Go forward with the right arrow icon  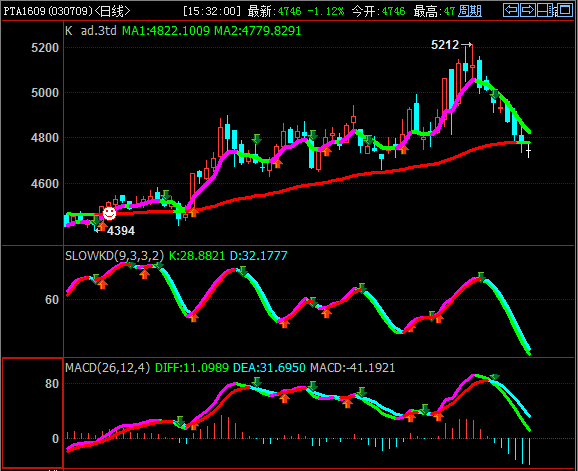pyautogui.click(x=528, y=10)
